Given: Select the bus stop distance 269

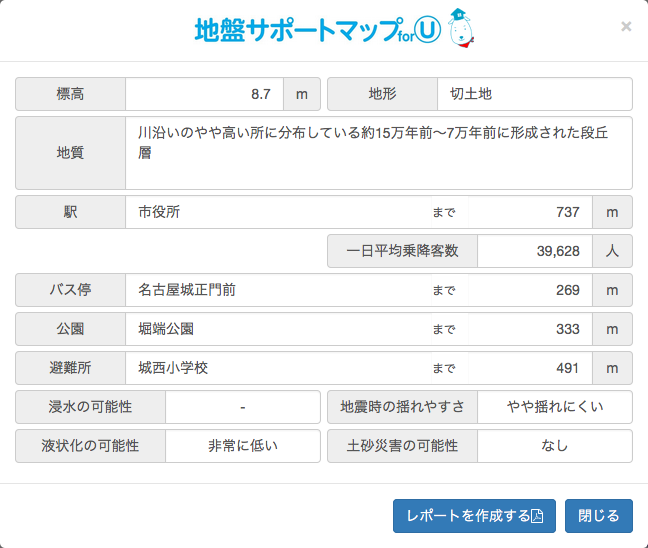Looking at the screenshot, I should click(567, 290).
